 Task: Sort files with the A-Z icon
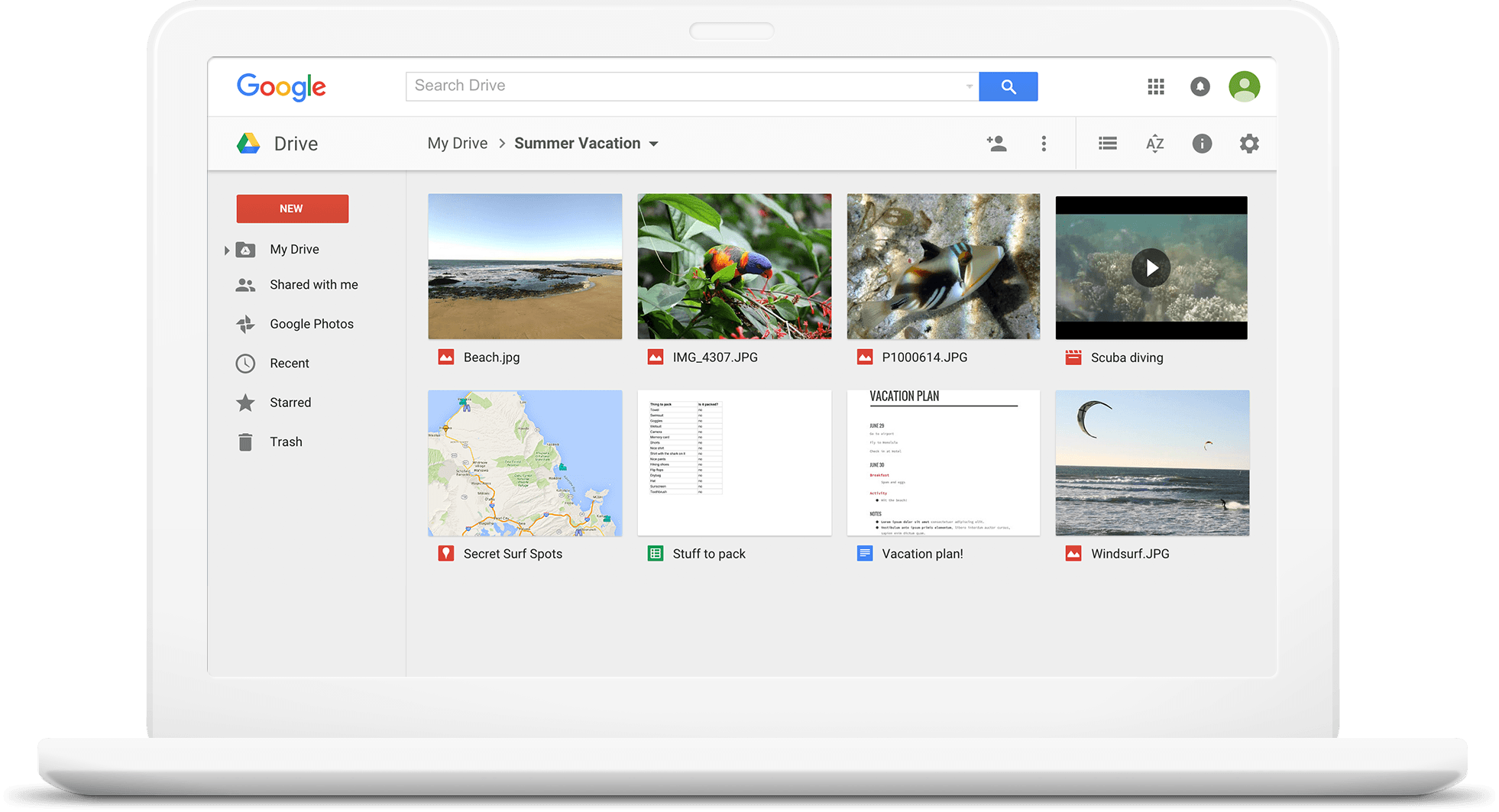1154,143
